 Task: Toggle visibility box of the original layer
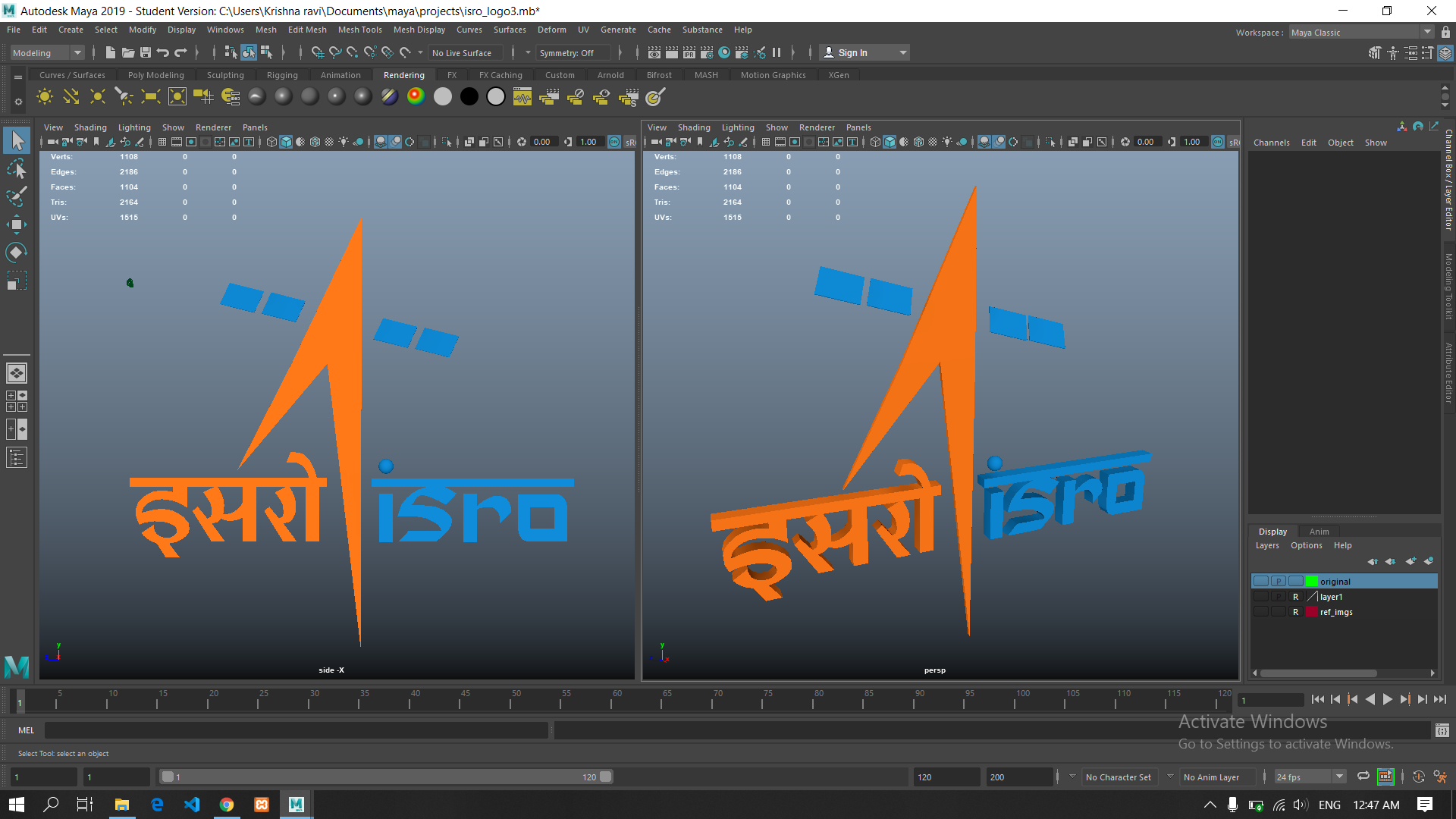[x=1261, y=582]
